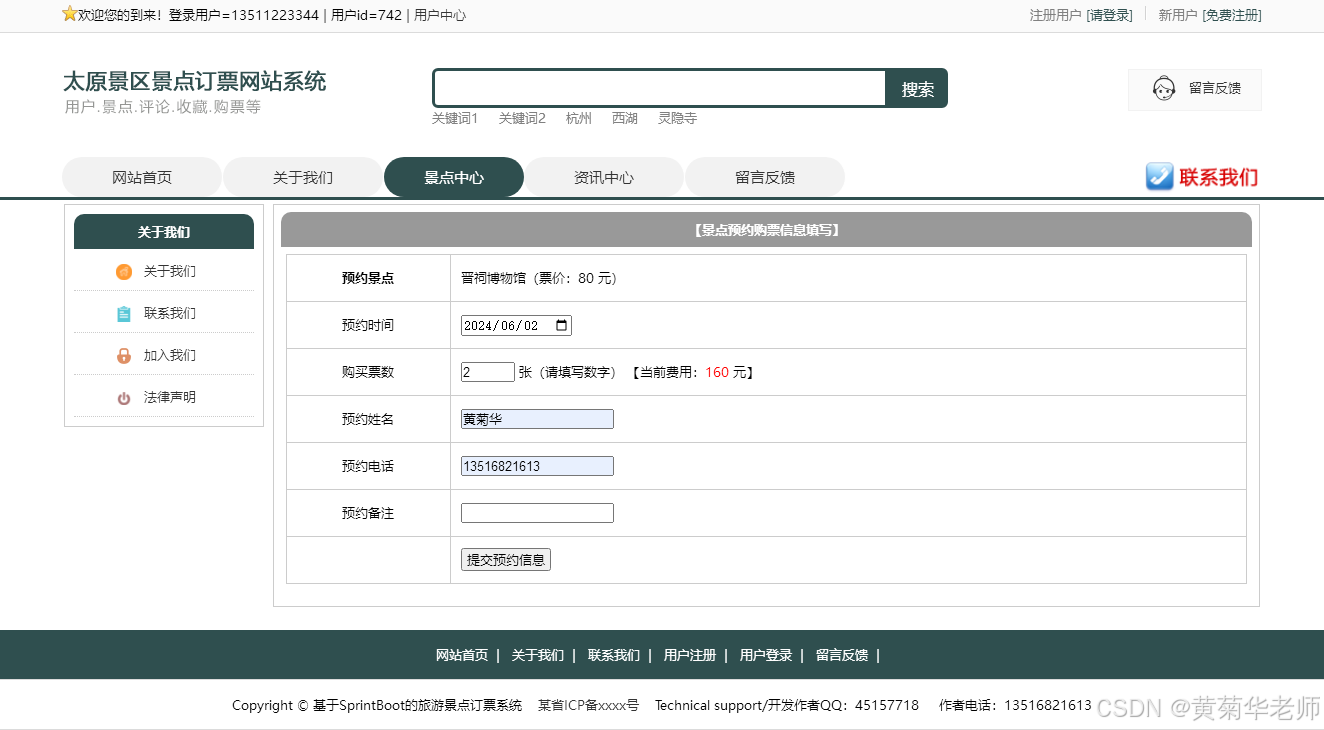
Task: Open the date picker calendar icon
Action: 561,325
